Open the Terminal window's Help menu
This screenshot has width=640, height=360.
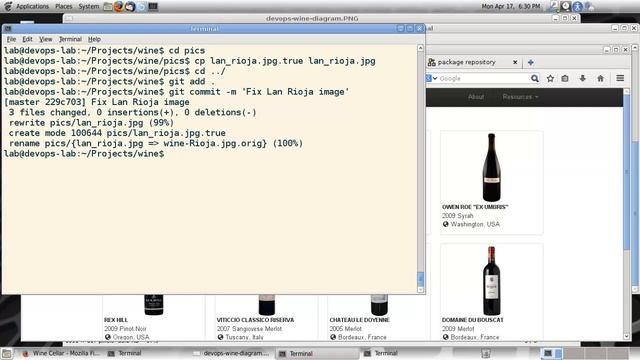click(x=94, y=39)
